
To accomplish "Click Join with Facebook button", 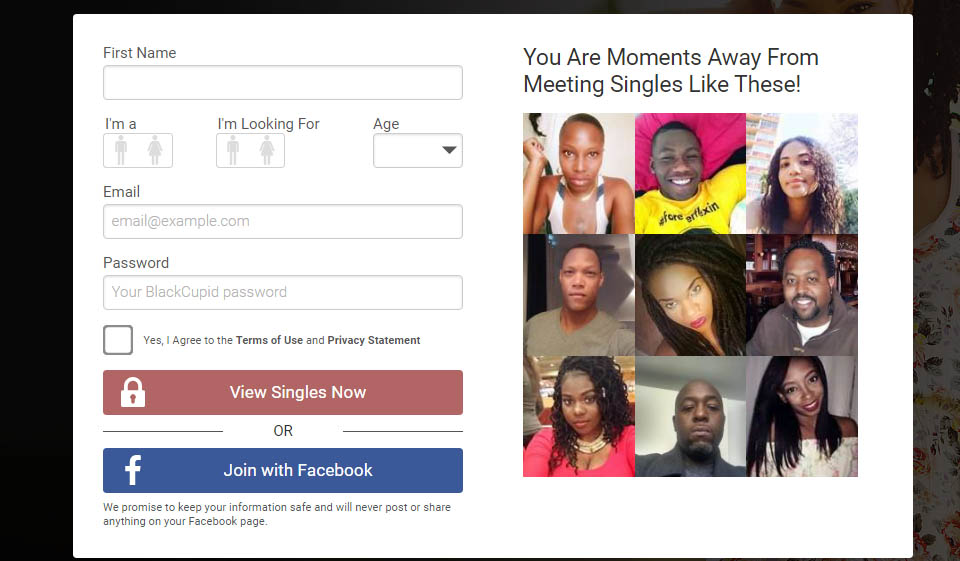I will (x=283, y=470).
